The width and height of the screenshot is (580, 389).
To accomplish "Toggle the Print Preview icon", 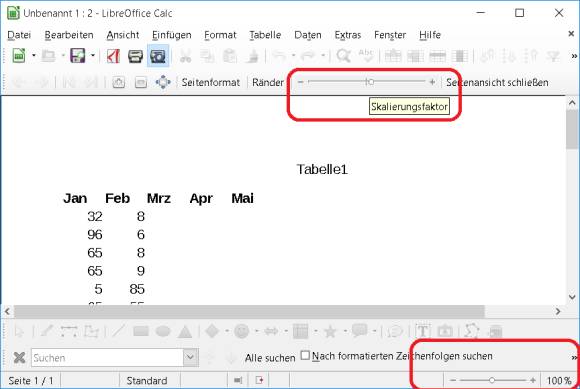I will tap(158, 56).
